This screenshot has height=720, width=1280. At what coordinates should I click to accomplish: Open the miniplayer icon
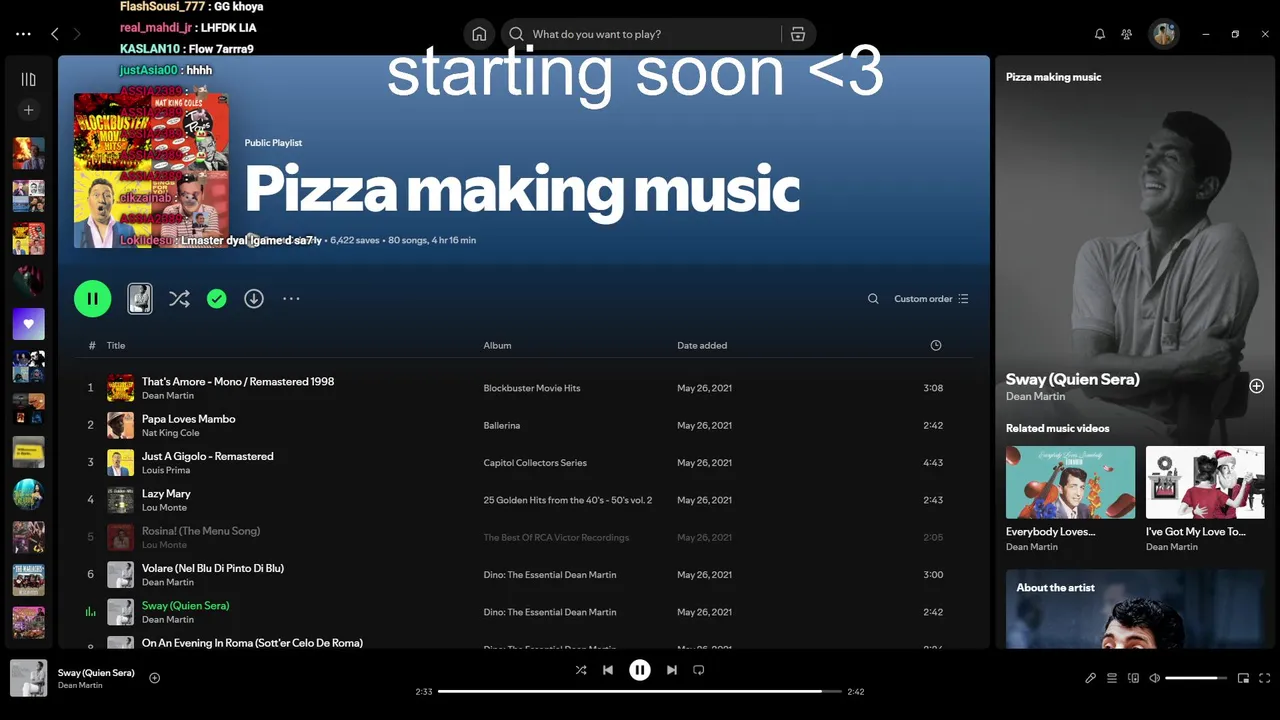pos(1243,678)
